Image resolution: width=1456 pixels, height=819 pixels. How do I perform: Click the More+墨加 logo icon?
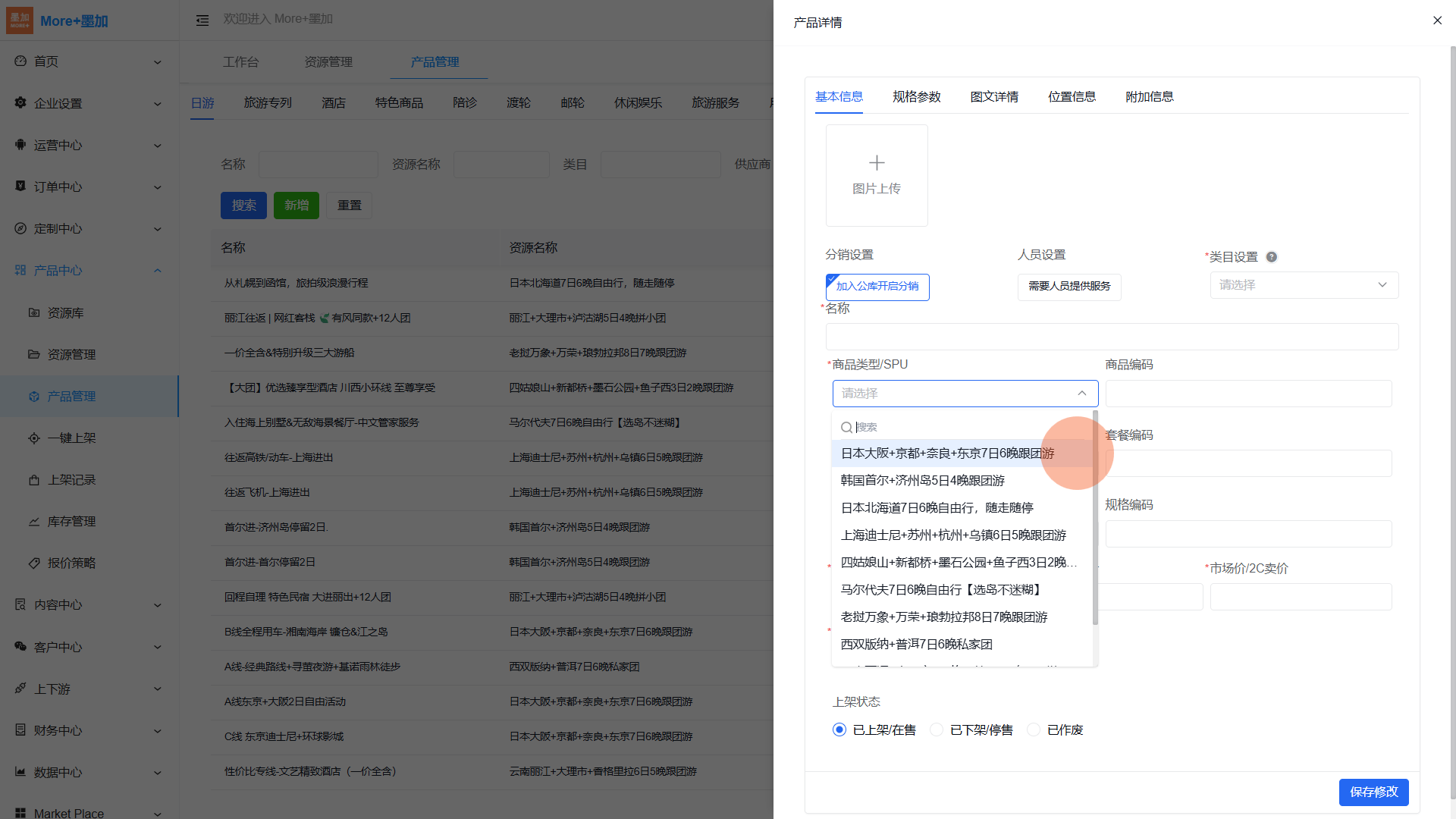coord(20,20)
